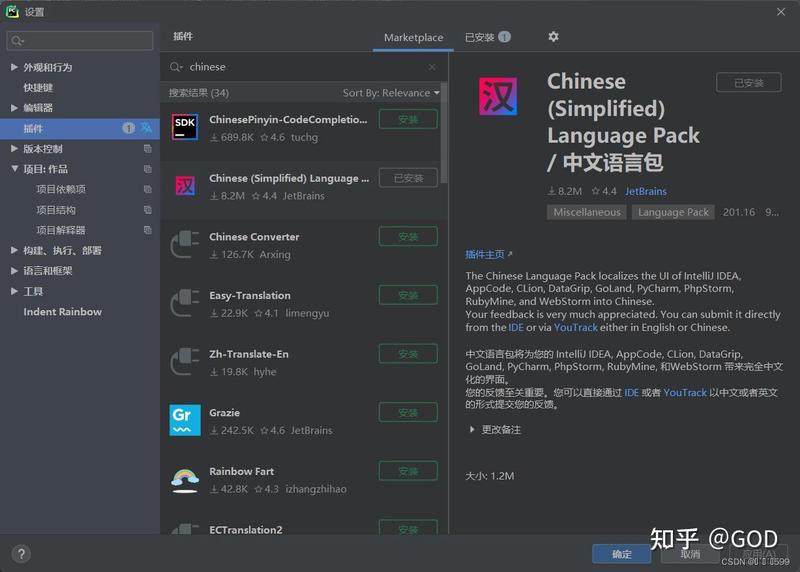The width and height of the screenshot is (800, 572).
Task: Click the copy icon beside 项目解释器
Action: 147,230
